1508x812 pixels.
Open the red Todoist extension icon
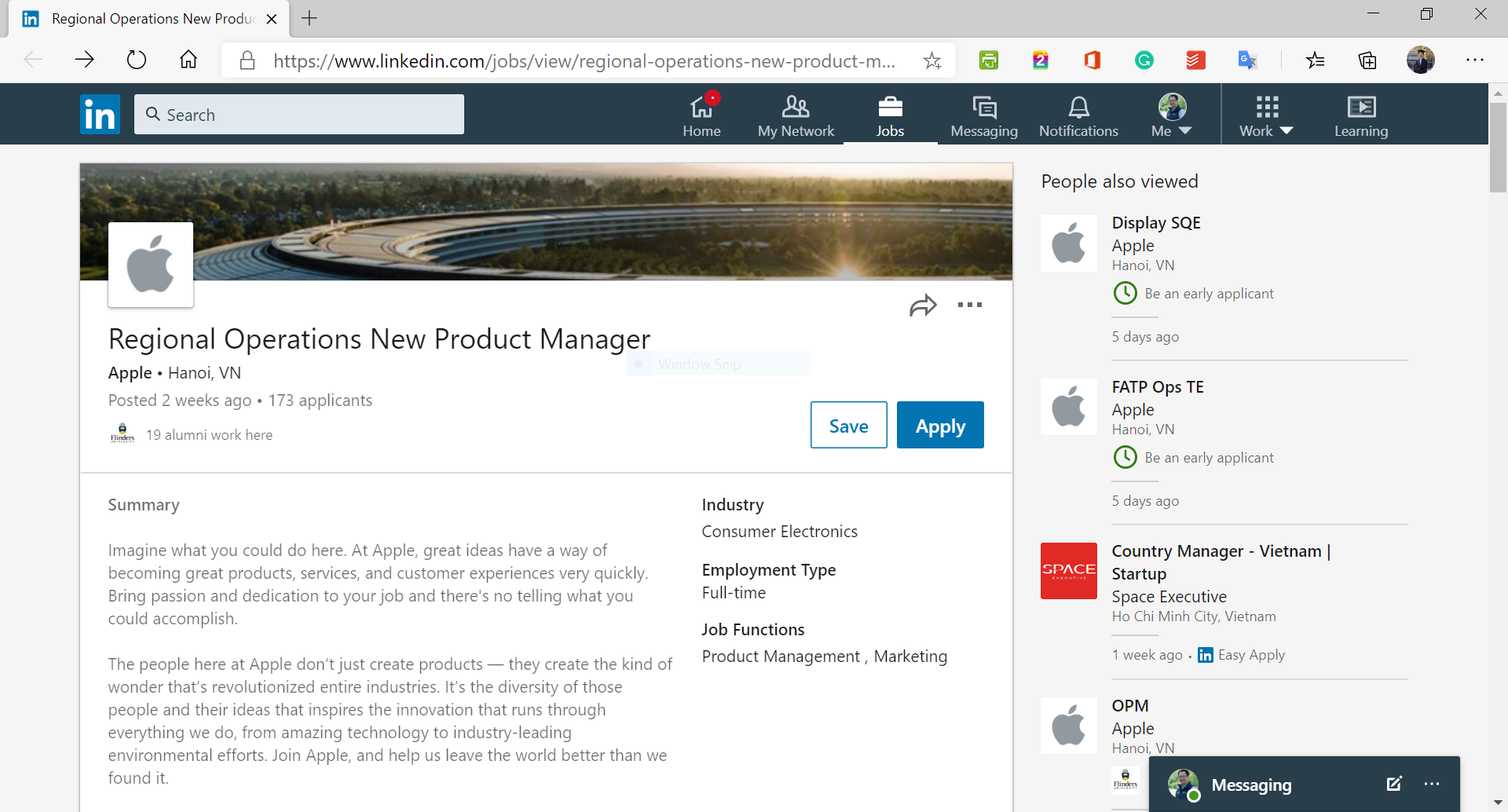click(x=1196, y=60)
